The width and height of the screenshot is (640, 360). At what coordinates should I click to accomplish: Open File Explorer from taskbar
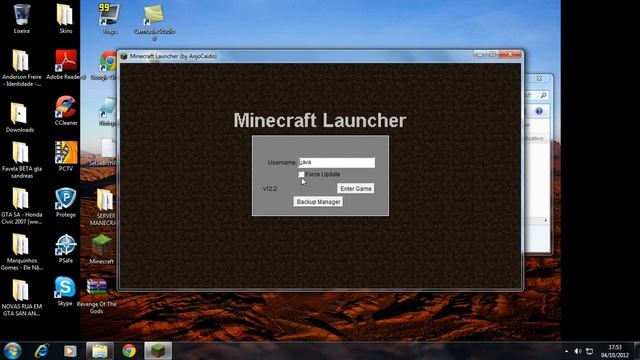click(x=100, y=351)
